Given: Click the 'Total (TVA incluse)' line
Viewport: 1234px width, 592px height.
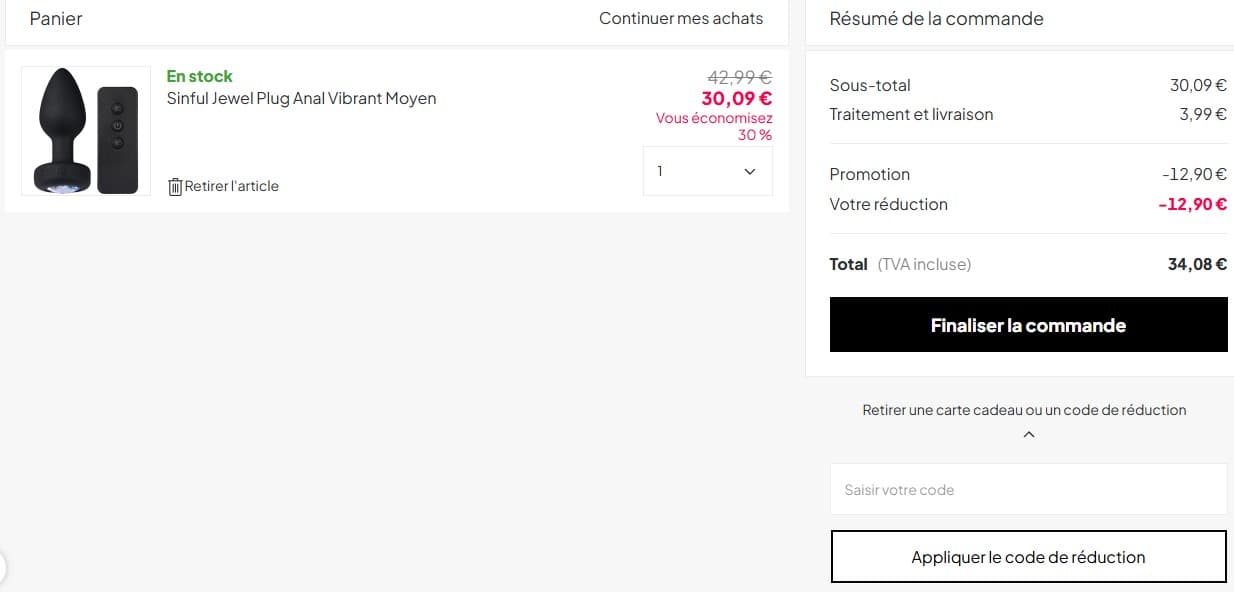Looking at the screenshot, I should coord(900,264).
